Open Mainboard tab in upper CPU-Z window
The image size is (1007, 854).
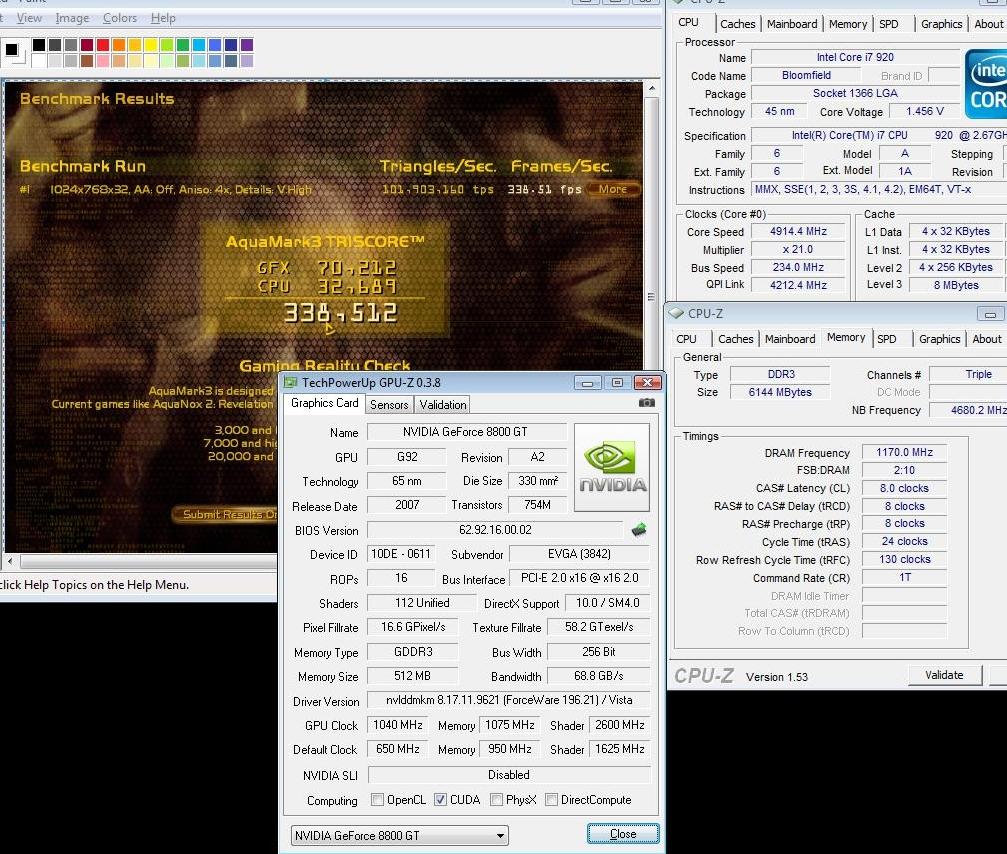tap(792, 24)
